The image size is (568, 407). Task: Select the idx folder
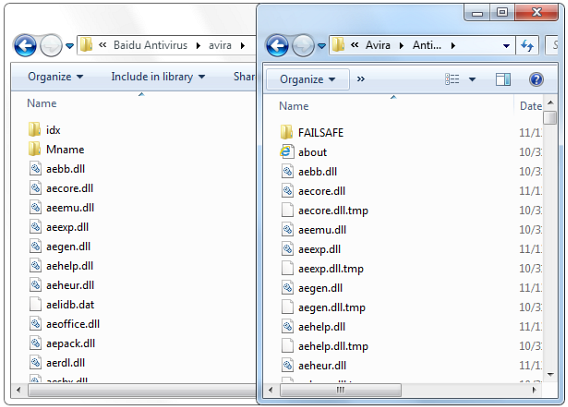pyautogui.click(x=44, y=130)
